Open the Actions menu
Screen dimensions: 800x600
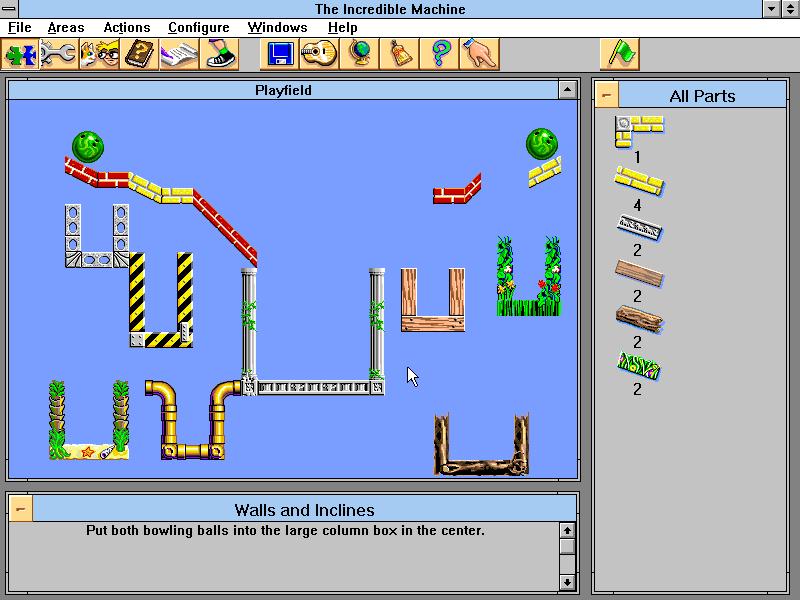pyautogui.click(x=127, y=28)
